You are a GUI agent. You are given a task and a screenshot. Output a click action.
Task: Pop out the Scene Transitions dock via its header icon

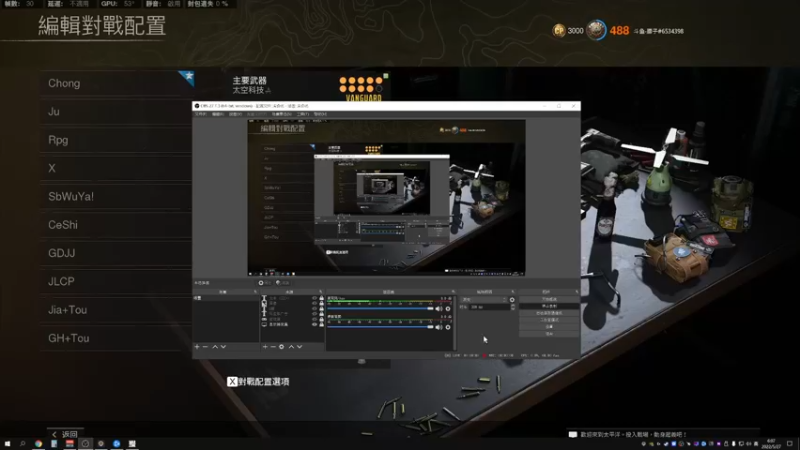pyautogui.click(x=513, y=292)
